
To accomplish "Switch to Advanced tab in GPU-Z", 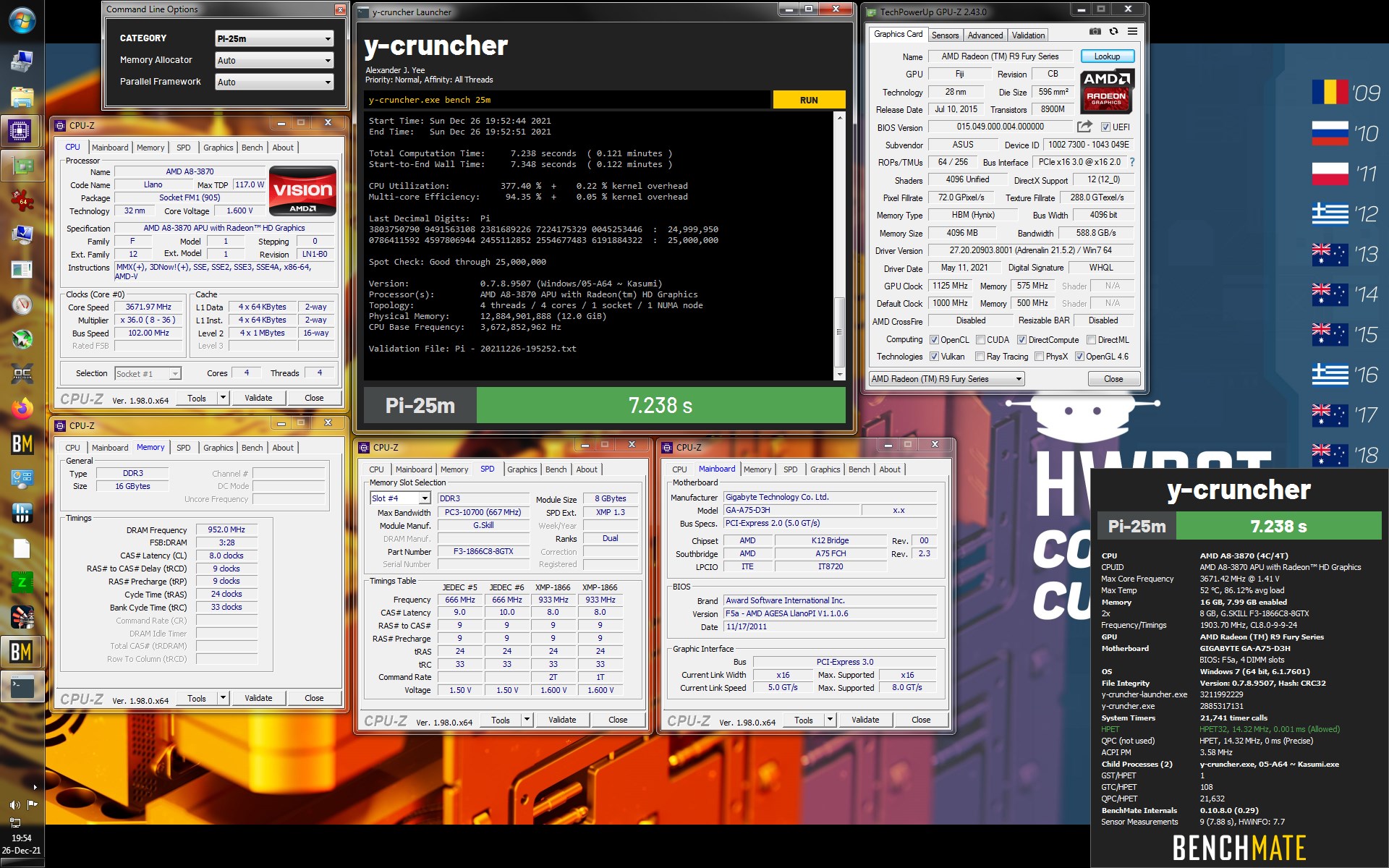I will tap(985, 35).
